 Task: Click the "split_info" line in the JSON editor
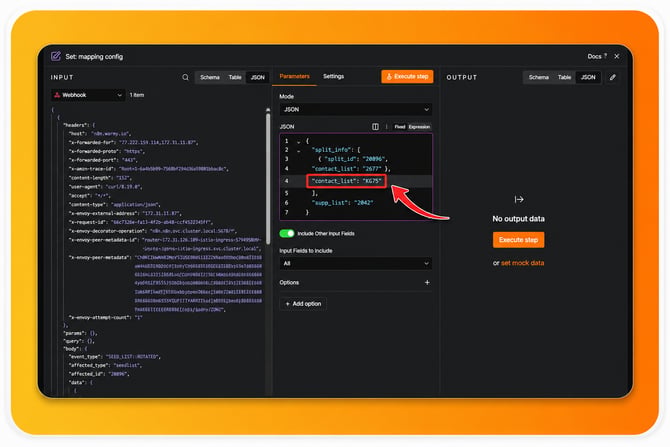336,150
